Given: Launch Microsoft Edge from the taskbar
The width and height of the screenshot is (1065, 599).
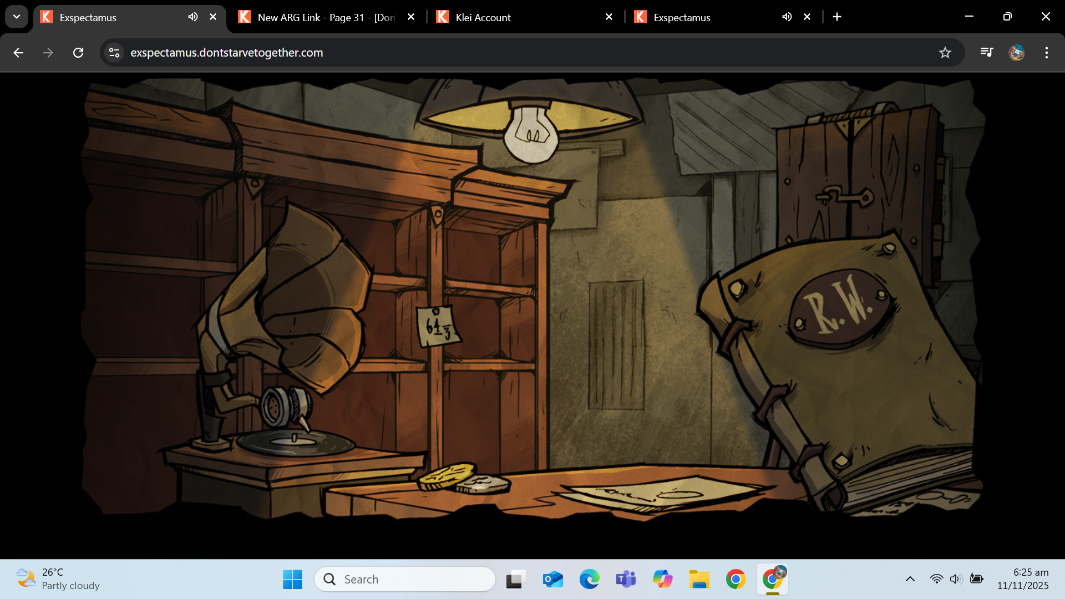Looking at the screenshot, I should (589, 579).
